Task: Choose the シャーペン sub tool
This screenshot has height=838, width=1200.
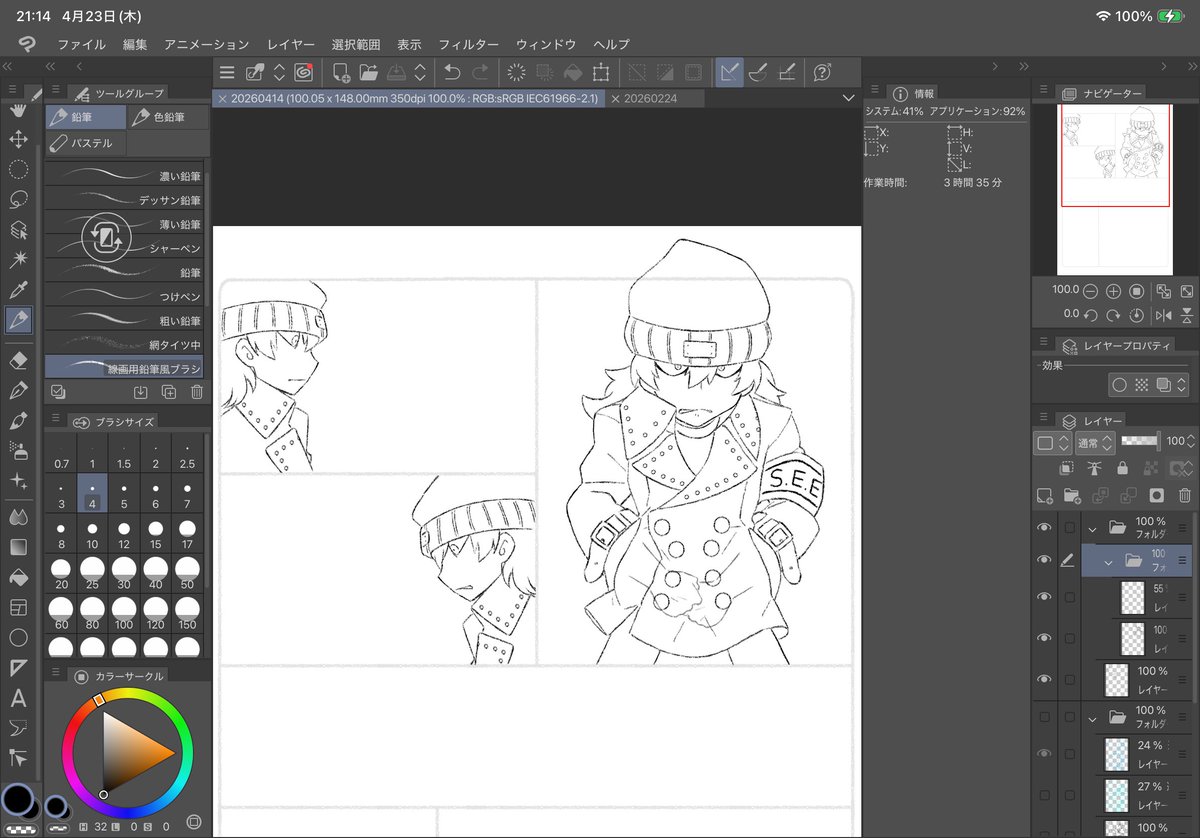Action: pyautogui.click(x=124, y=248)
